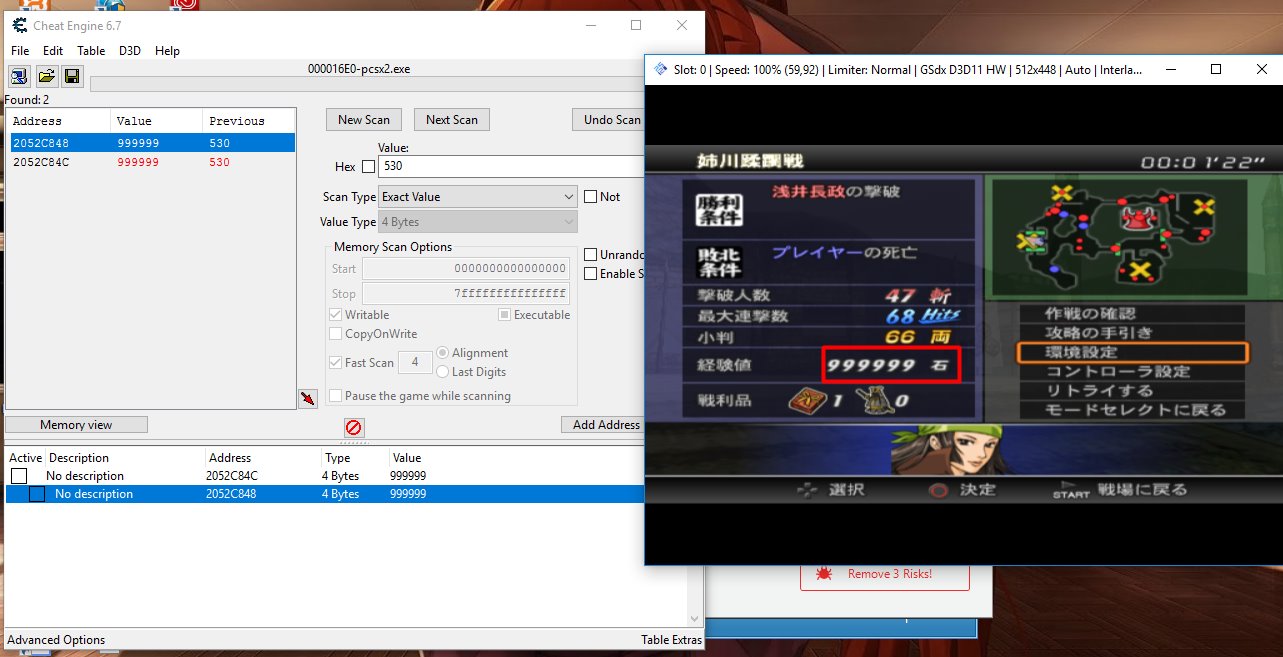Open the Edit menu

click(x=53, y=51)
